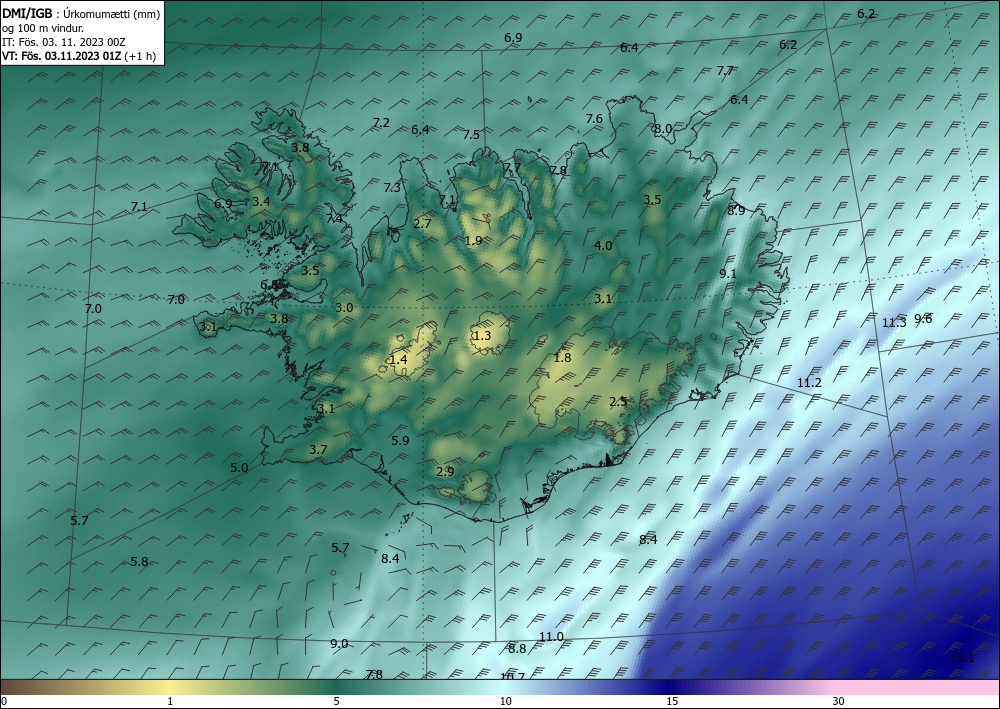Viewport: 1000px width, 709px height.
Task: Click the '5' label on the color scale
Action: coord(336,702)
